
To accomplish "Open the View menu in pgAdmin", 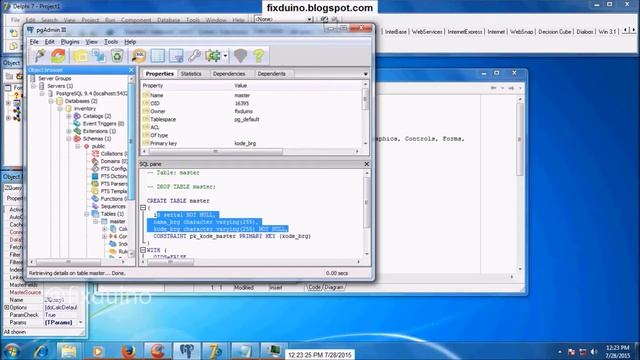I will [91, 42].
